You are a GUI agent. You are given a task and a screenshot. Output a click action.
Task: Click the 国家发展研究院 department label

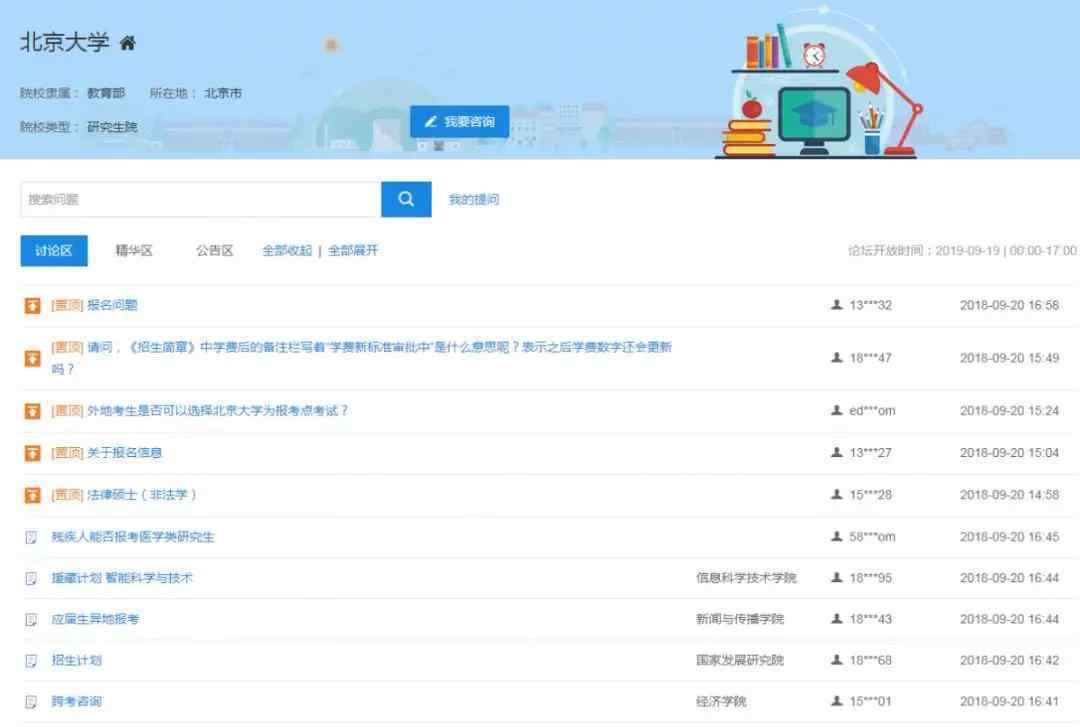(x=740, y=660)
